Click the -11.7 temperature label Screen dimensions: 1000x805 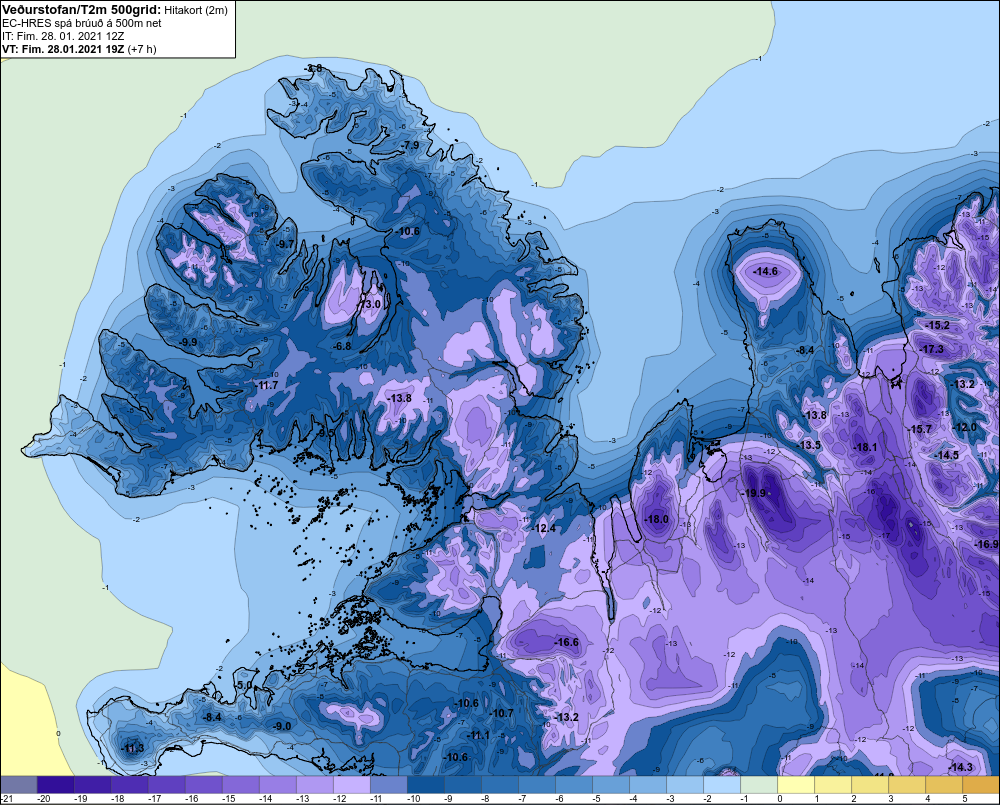[x=266, y=385]
